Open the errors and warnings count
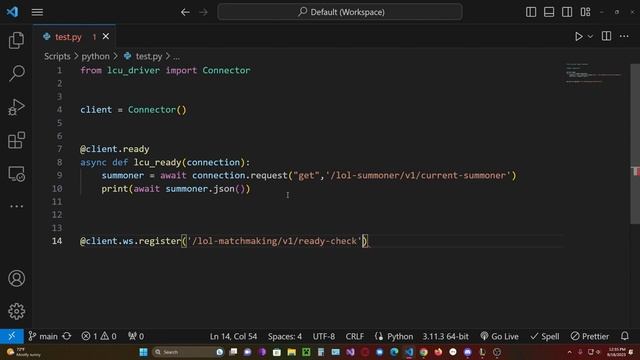This screenshot has height=360, width=640. (99, 336)
